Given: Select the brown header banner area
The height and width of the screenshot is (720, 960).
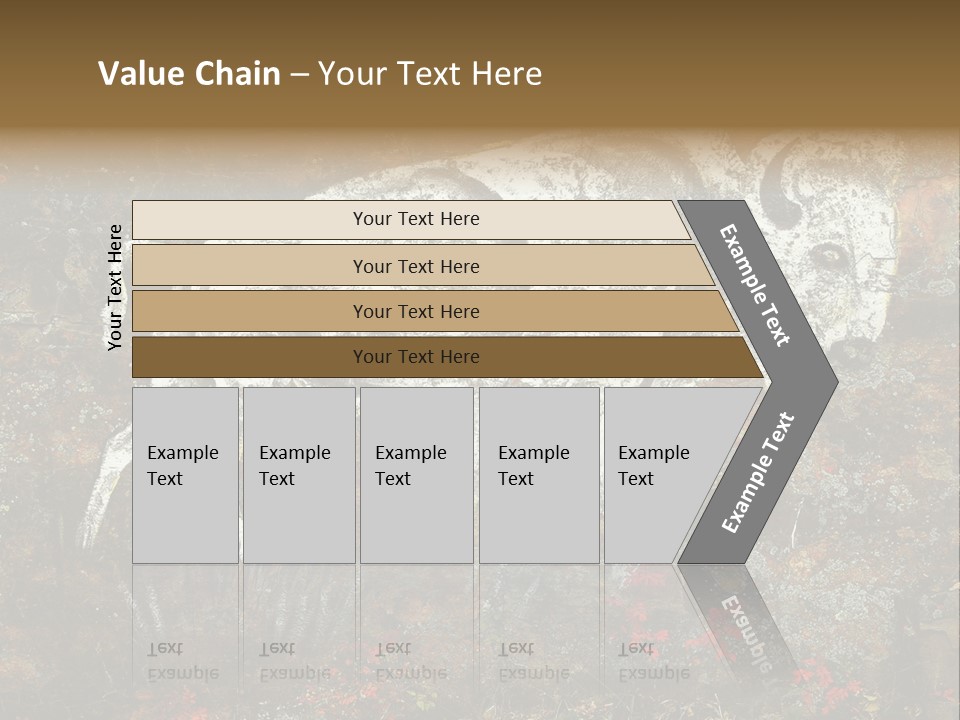Looking at the screenshot, I should point(480,64).
